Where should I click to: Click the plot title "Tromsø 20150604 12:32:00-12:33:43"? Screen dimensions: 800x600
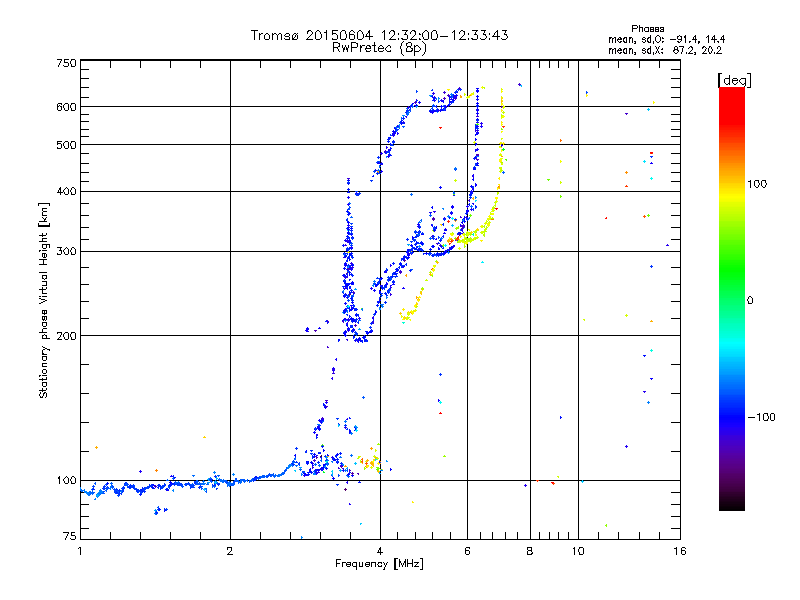tap(379, 35)
